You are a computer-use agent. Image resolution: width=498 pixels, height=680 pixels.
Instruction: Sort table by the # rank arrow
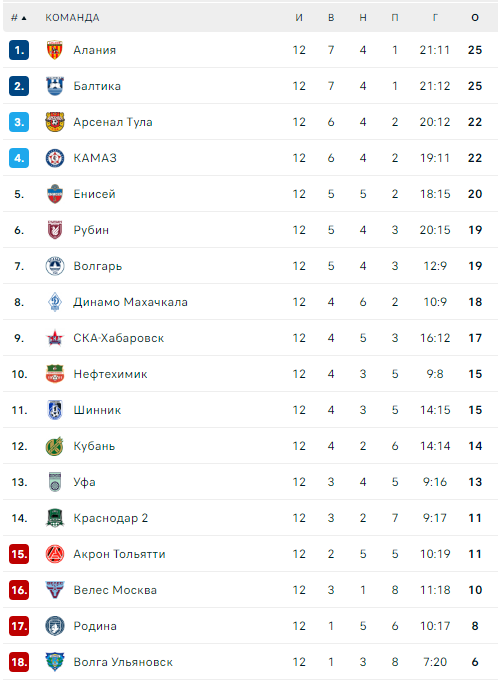point(24,18)
